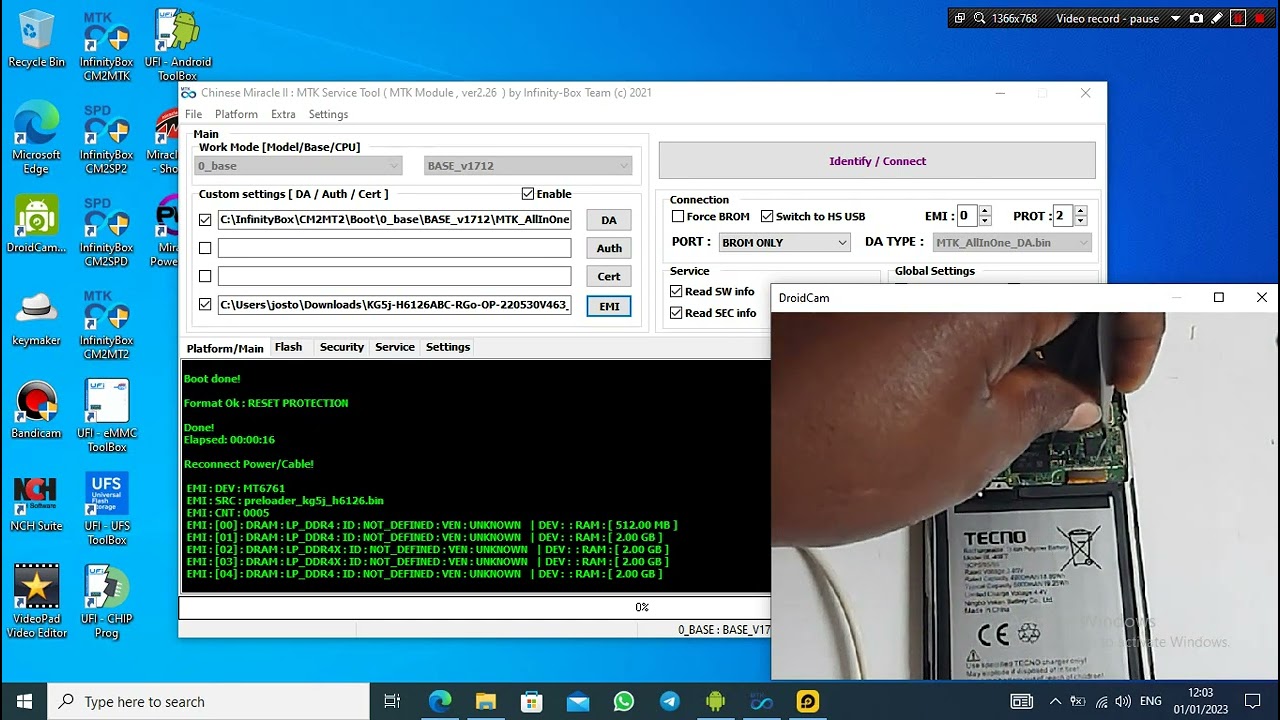Stop the Bandicam recording

1261,18
